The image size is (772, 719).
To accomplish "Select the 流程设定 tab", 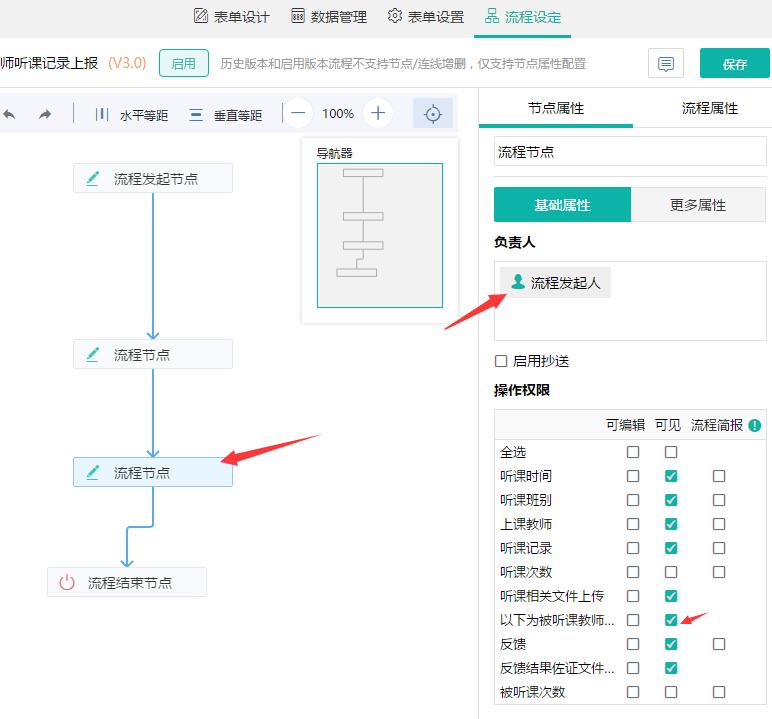I will (x=523, y=17).
